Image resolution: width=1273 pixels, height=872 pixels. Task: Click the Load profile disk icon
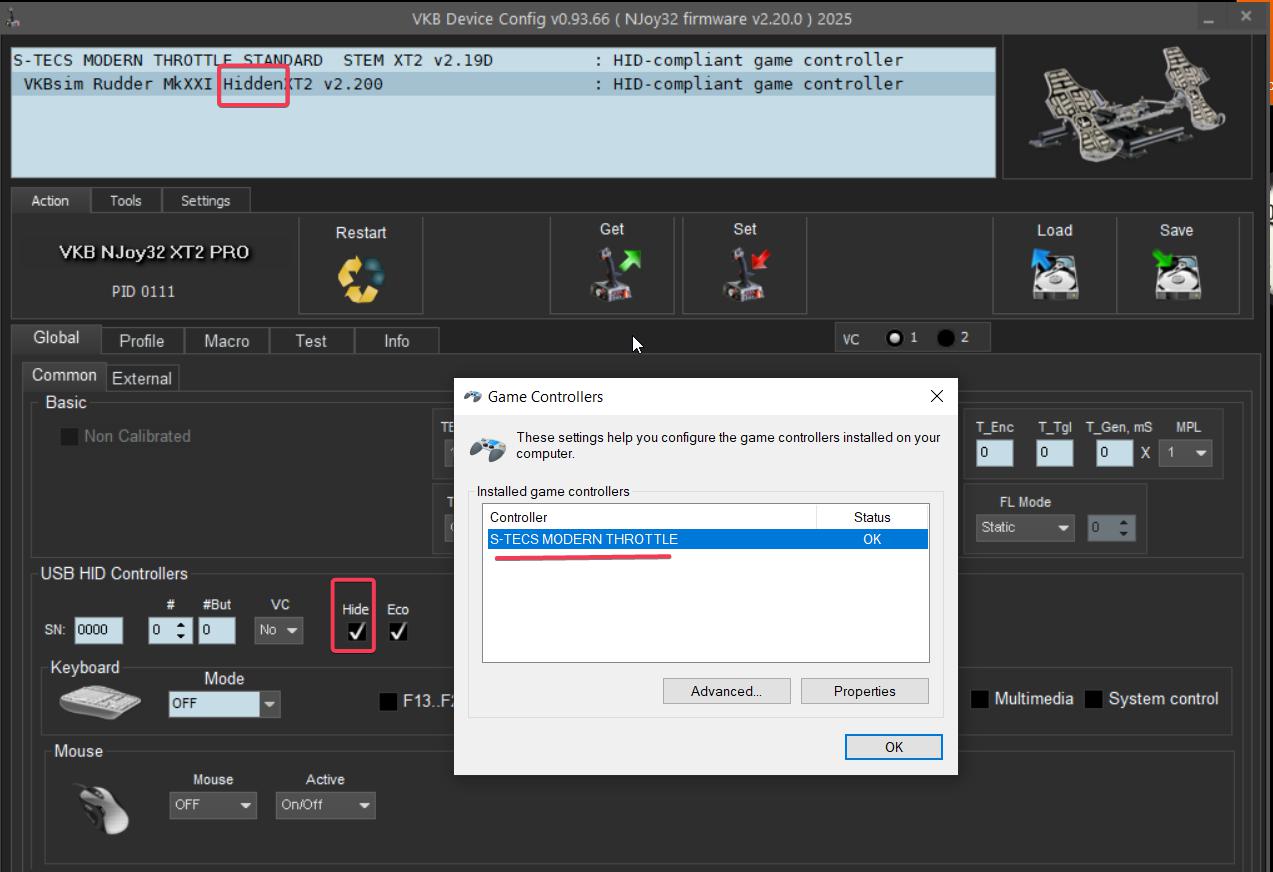coord(1054,274)
